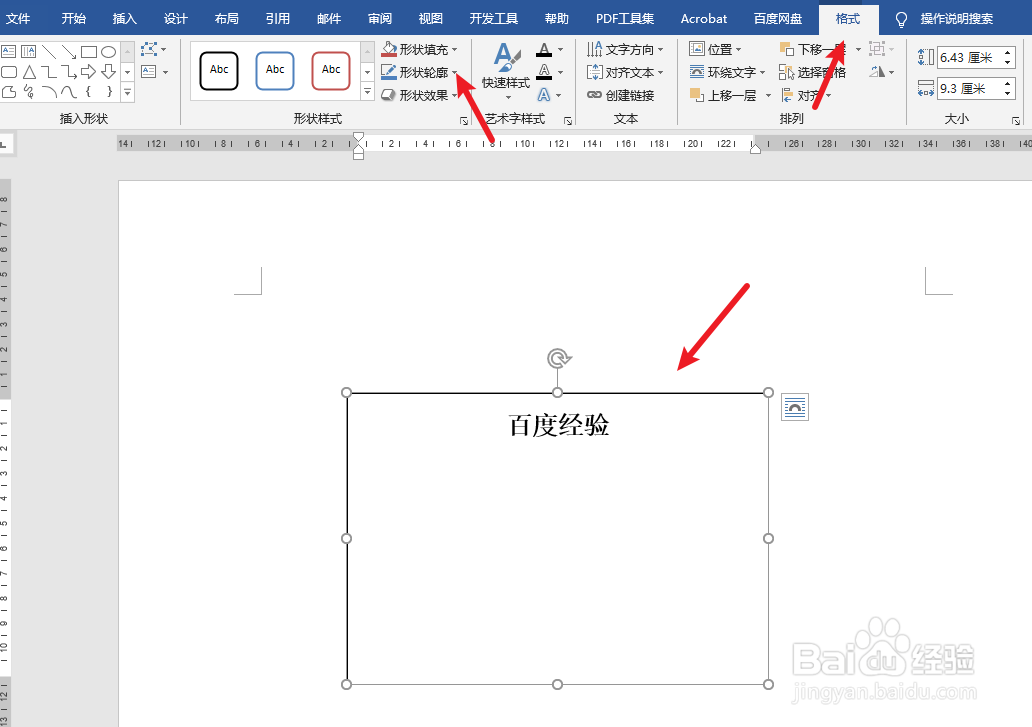Apply the black outline Abc style
Viewport: 1032px width, 727px height.
click(219, 70)
